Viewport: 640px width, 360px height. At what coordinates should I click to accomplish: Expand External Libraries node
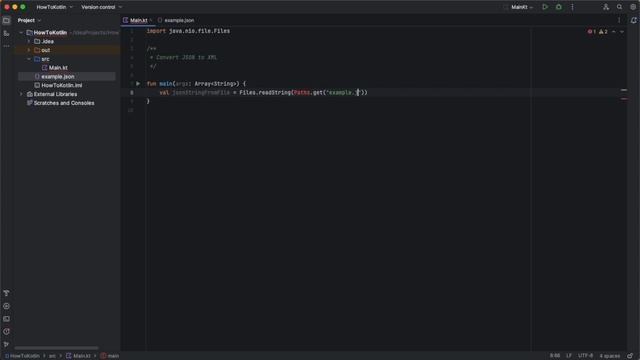coord(21,94)
